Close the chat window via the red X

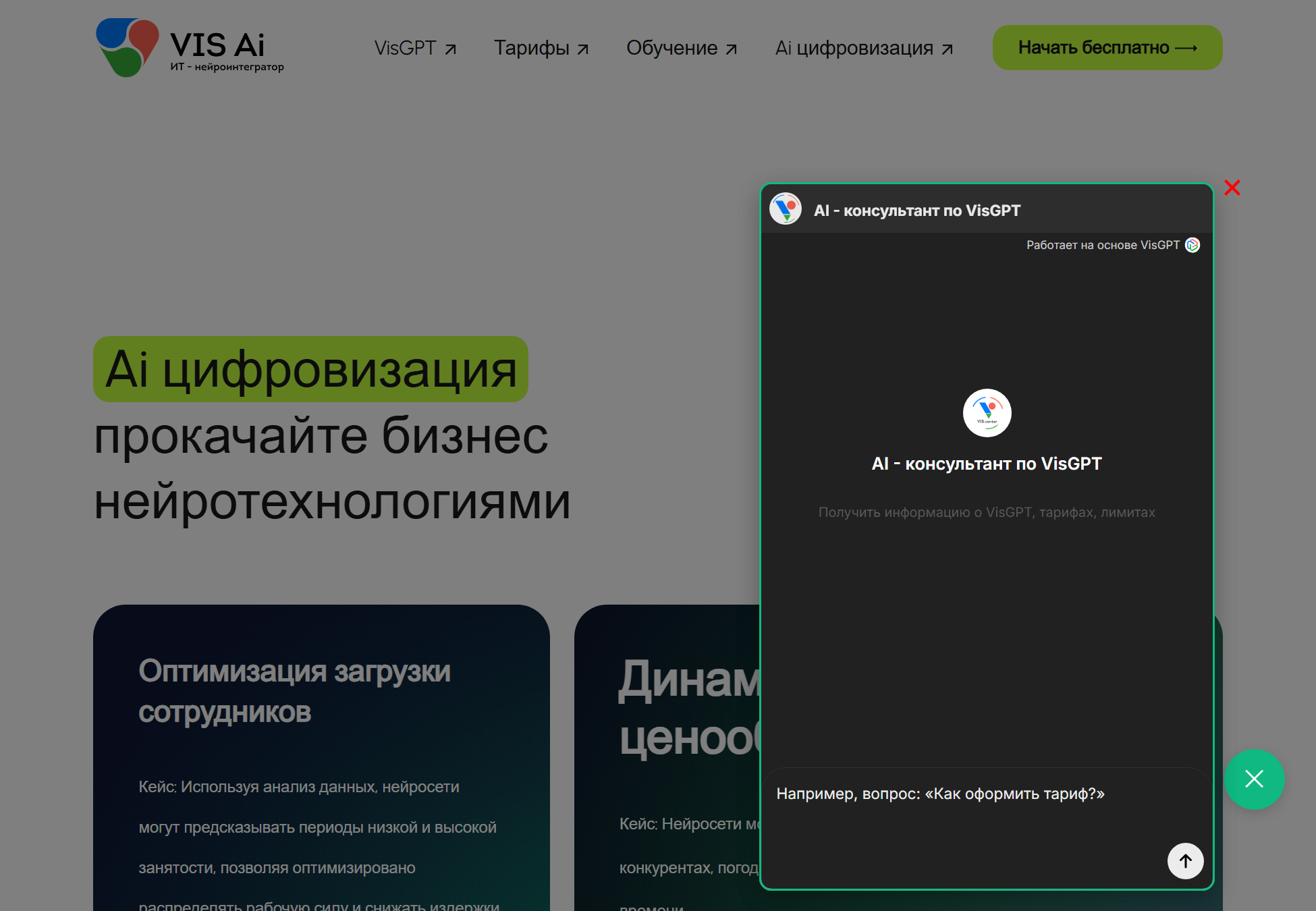pos(1232,188)
